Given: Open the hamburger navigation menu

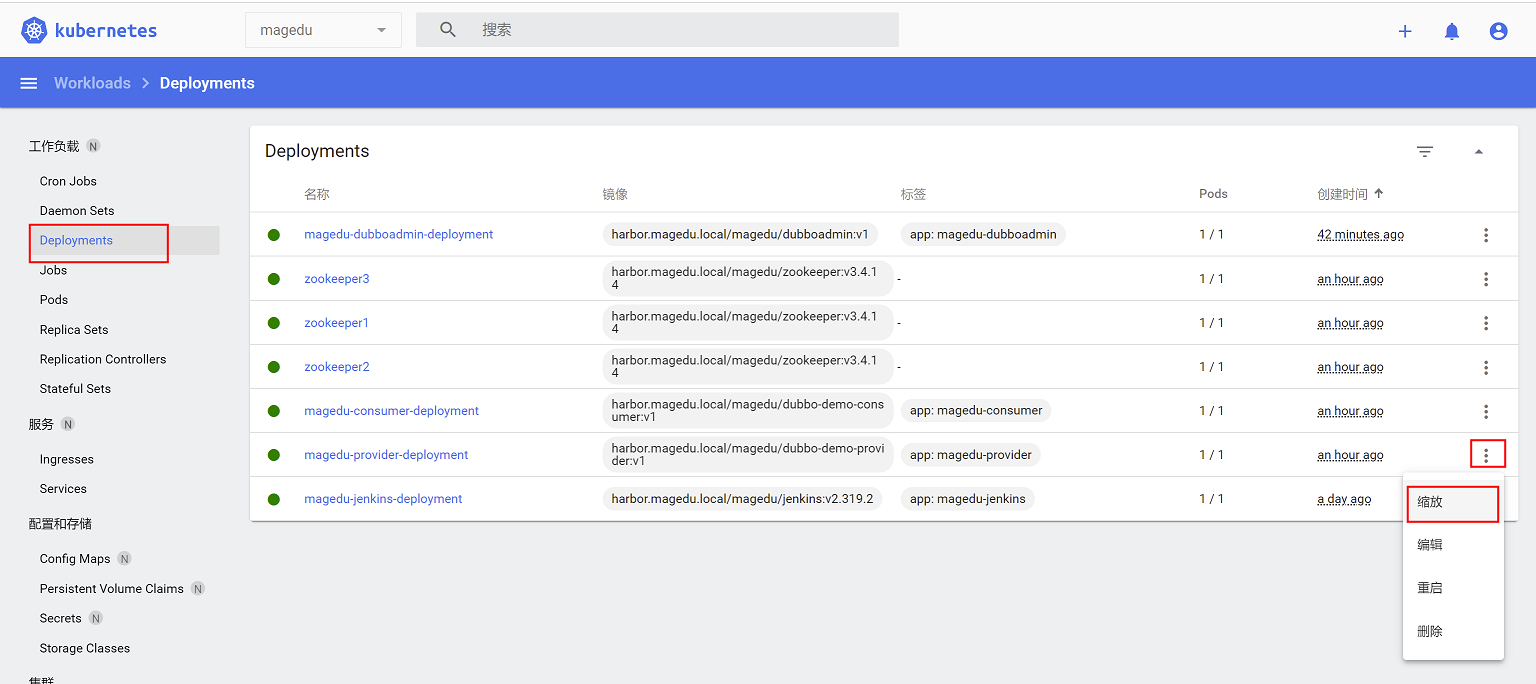Looking at the screenshot, I should [x=29, y=83].
